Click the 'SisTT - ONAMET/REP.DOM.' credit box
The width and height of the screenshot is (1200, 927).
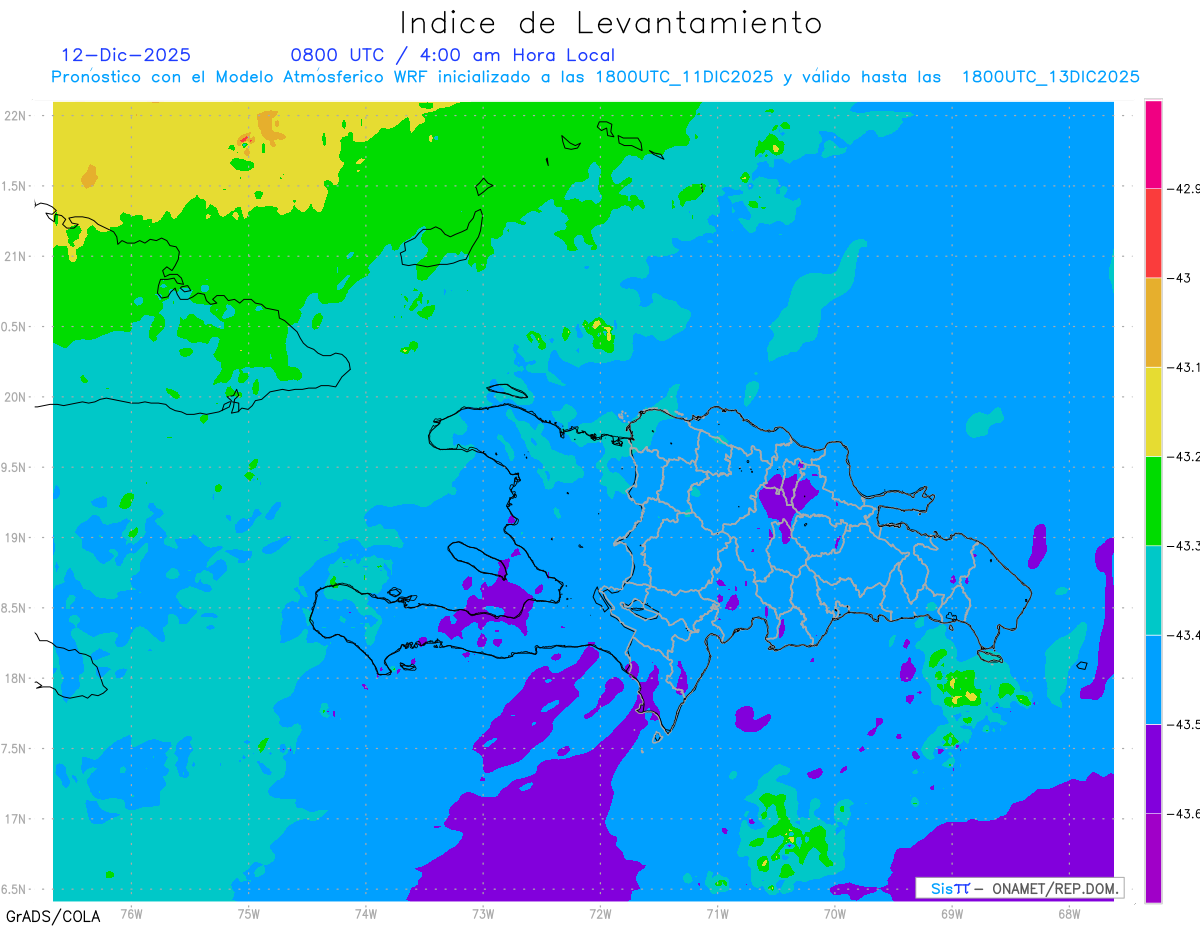click(1020, 888)
